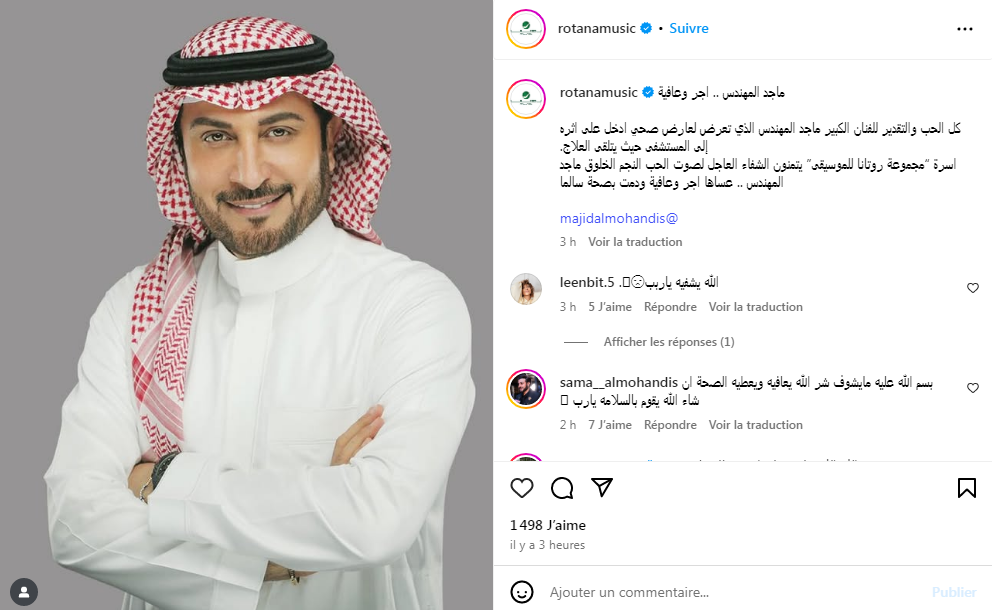Screen dimensions: 992x610
Task: Like sama__almohandis's comment heart
Action: (x=972, y=388)
